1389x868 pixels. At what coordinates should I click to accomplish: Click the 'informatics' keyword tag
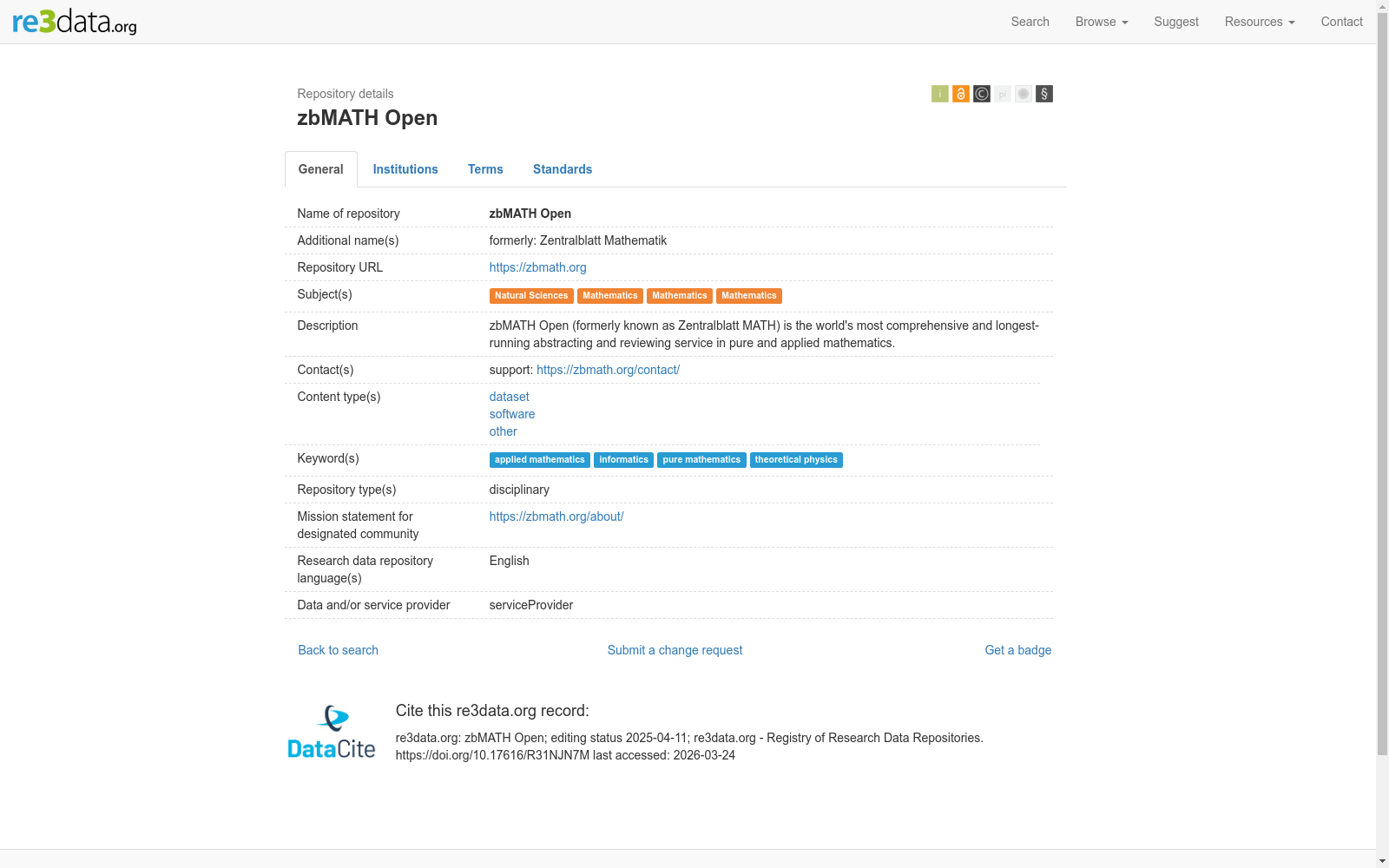click(624, 460)
